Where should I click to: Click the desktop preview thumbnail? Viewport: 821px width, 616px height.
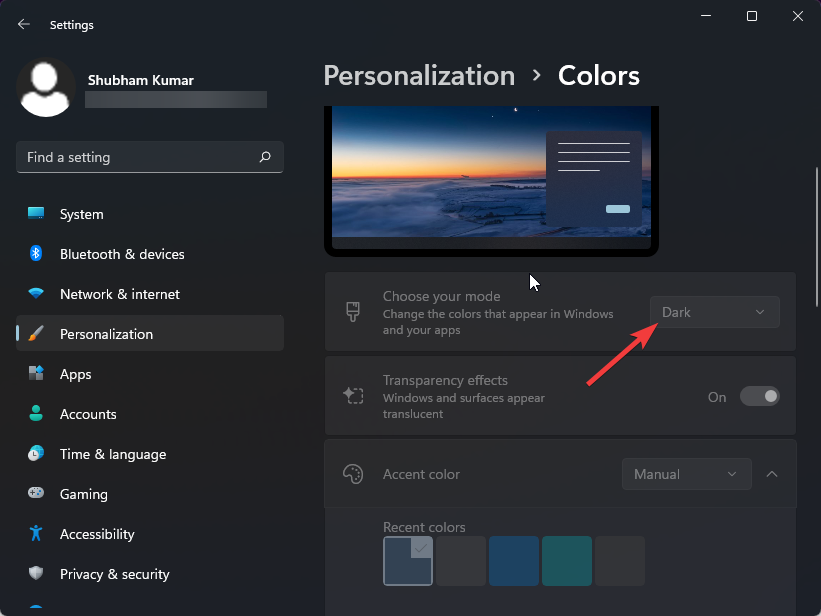pyautogui.click(x=491, y=181)
